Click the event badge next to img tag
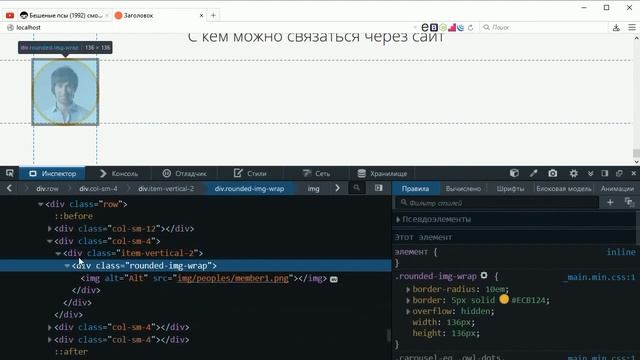The image size is (640, 360). click(x=334, y=279)
